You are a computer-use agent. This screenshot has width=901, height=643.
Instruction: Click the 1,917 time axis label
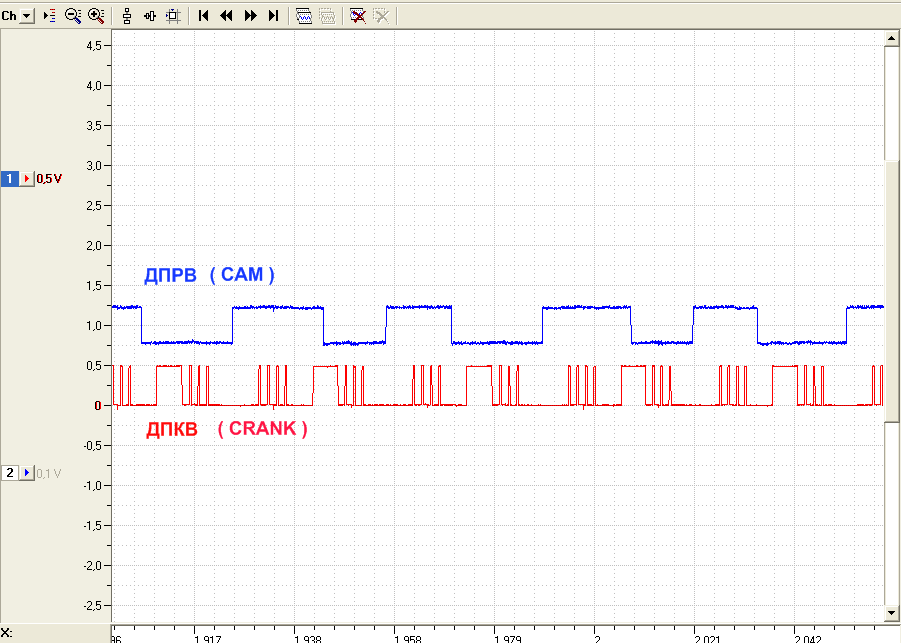[207, 638]
